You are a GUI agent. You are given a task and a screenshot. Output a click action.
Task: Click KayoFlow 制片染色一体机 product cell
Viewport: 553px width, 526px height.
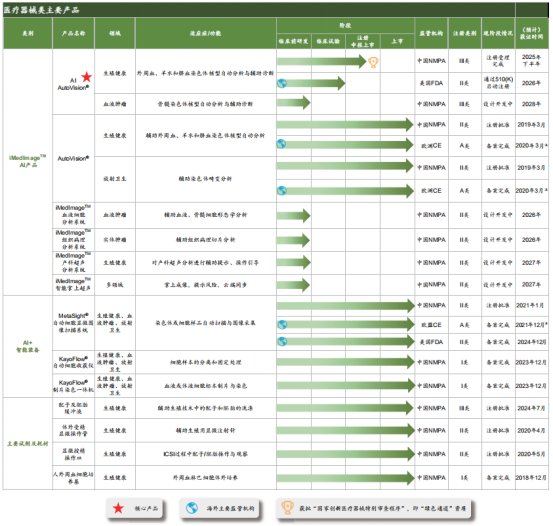(73, 386)
